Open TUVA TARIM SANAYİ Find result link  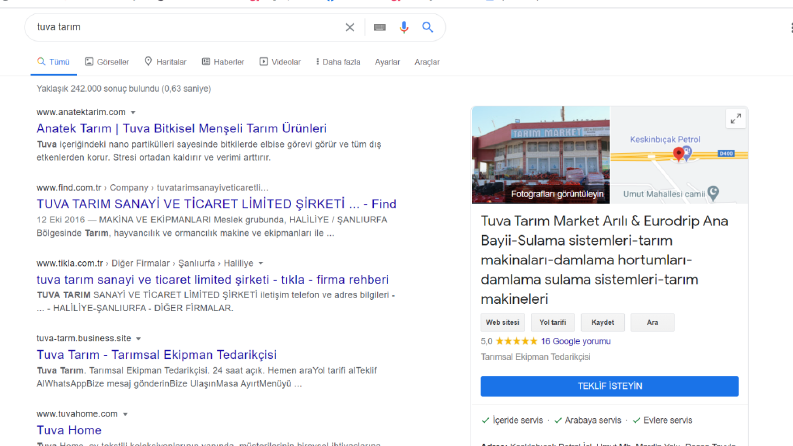click(216, 204)
